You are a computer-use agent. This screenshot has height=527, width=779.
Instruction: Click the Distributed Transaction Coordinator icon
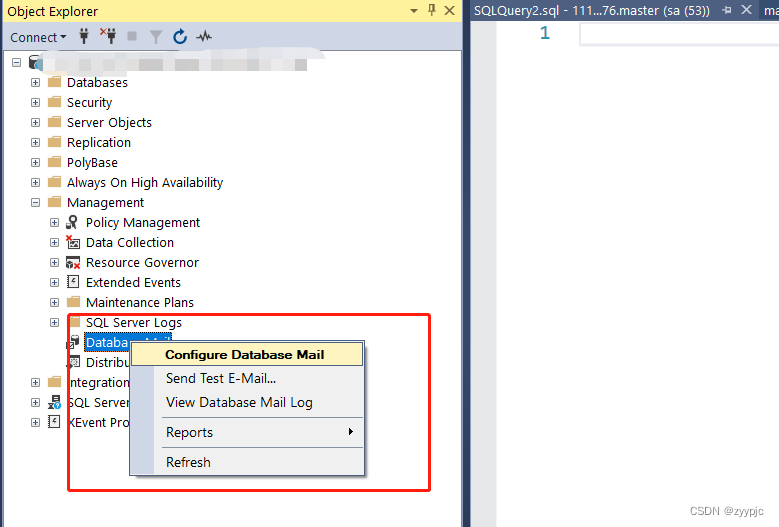tap(74, 362)
